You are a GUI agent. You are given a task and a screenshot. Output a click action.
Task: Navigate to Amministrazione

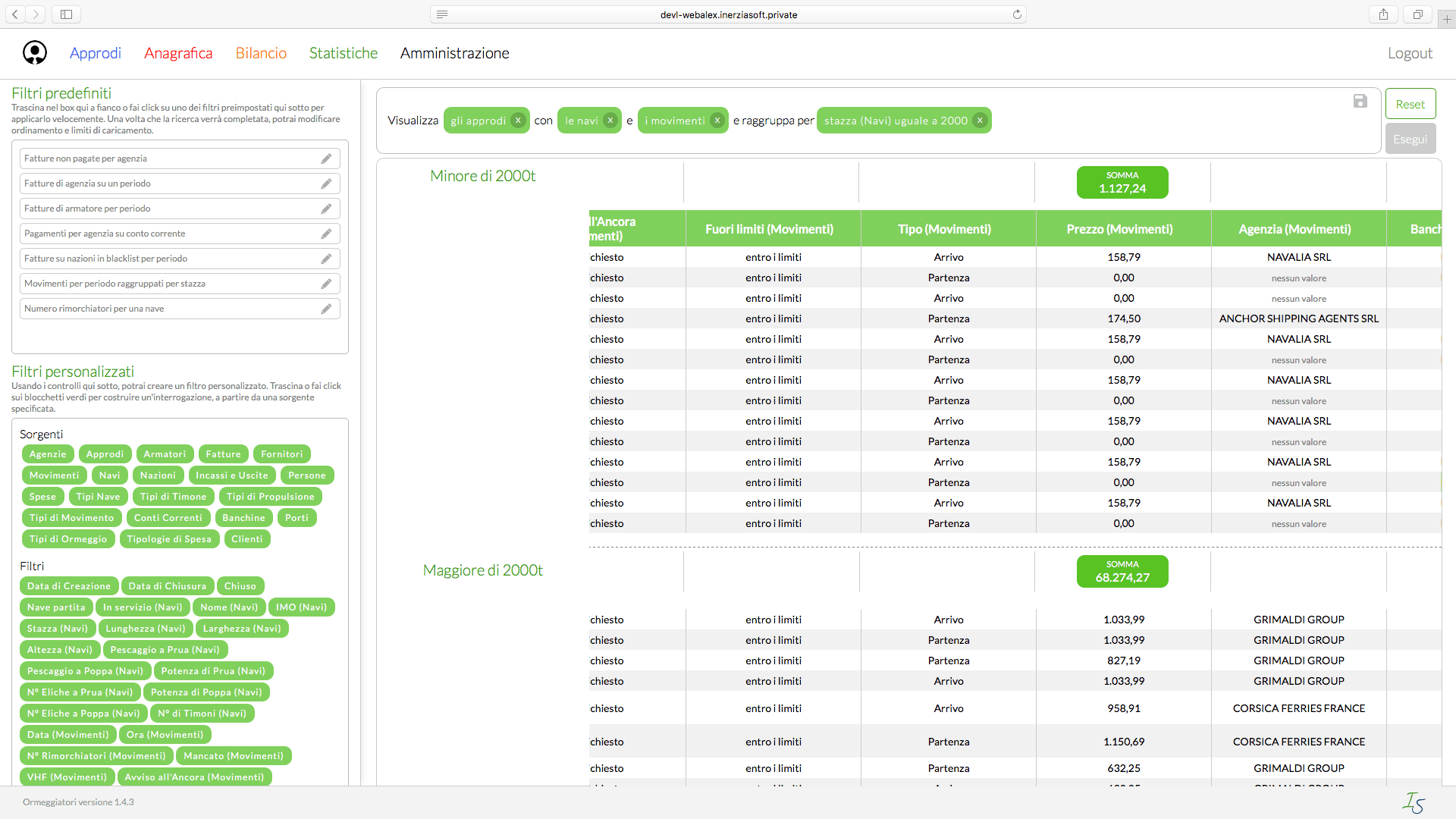pyautogui.click(x=454, y=53)
